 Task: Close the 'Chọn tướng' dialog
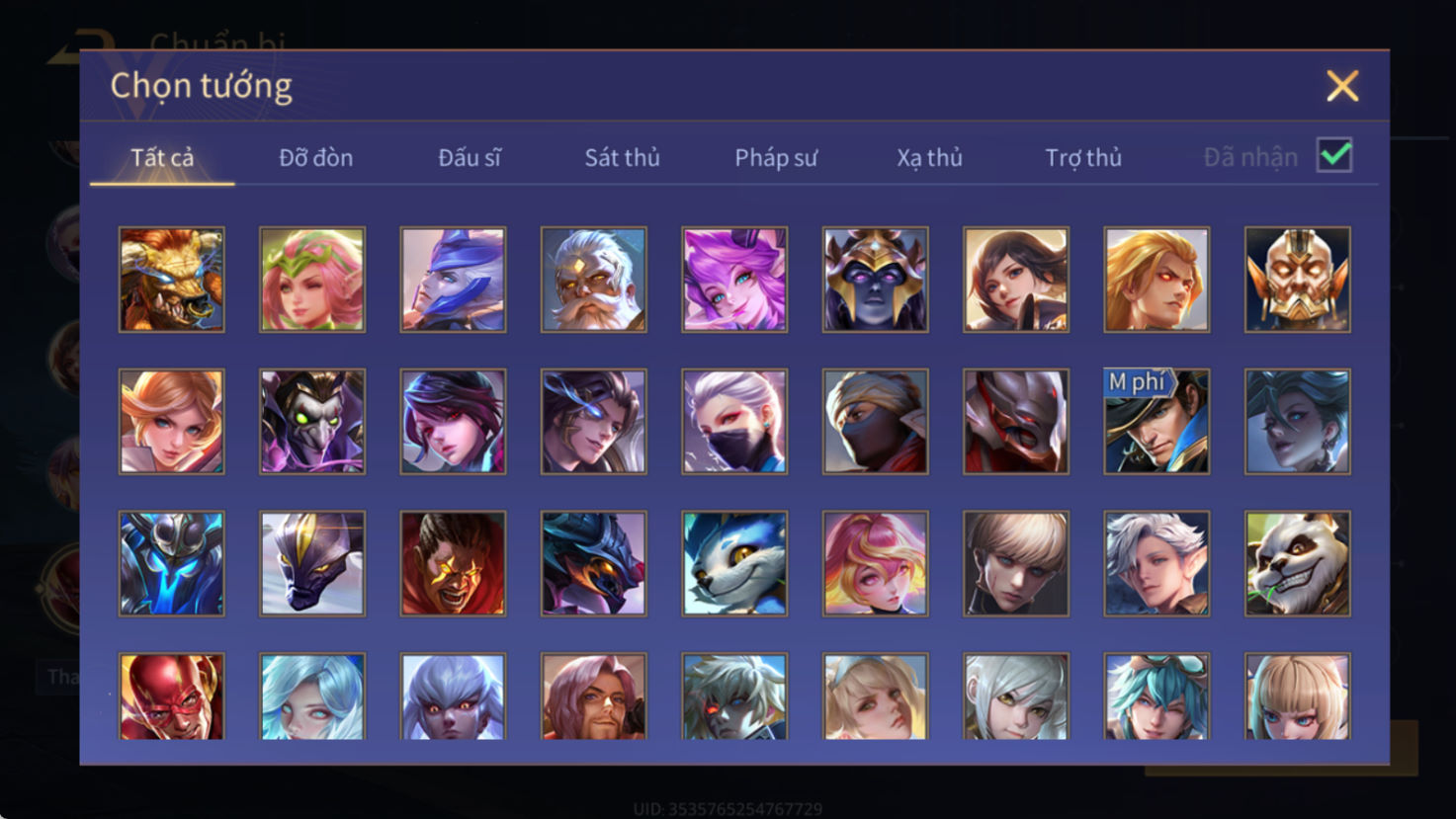click(x=1342, y=86)
